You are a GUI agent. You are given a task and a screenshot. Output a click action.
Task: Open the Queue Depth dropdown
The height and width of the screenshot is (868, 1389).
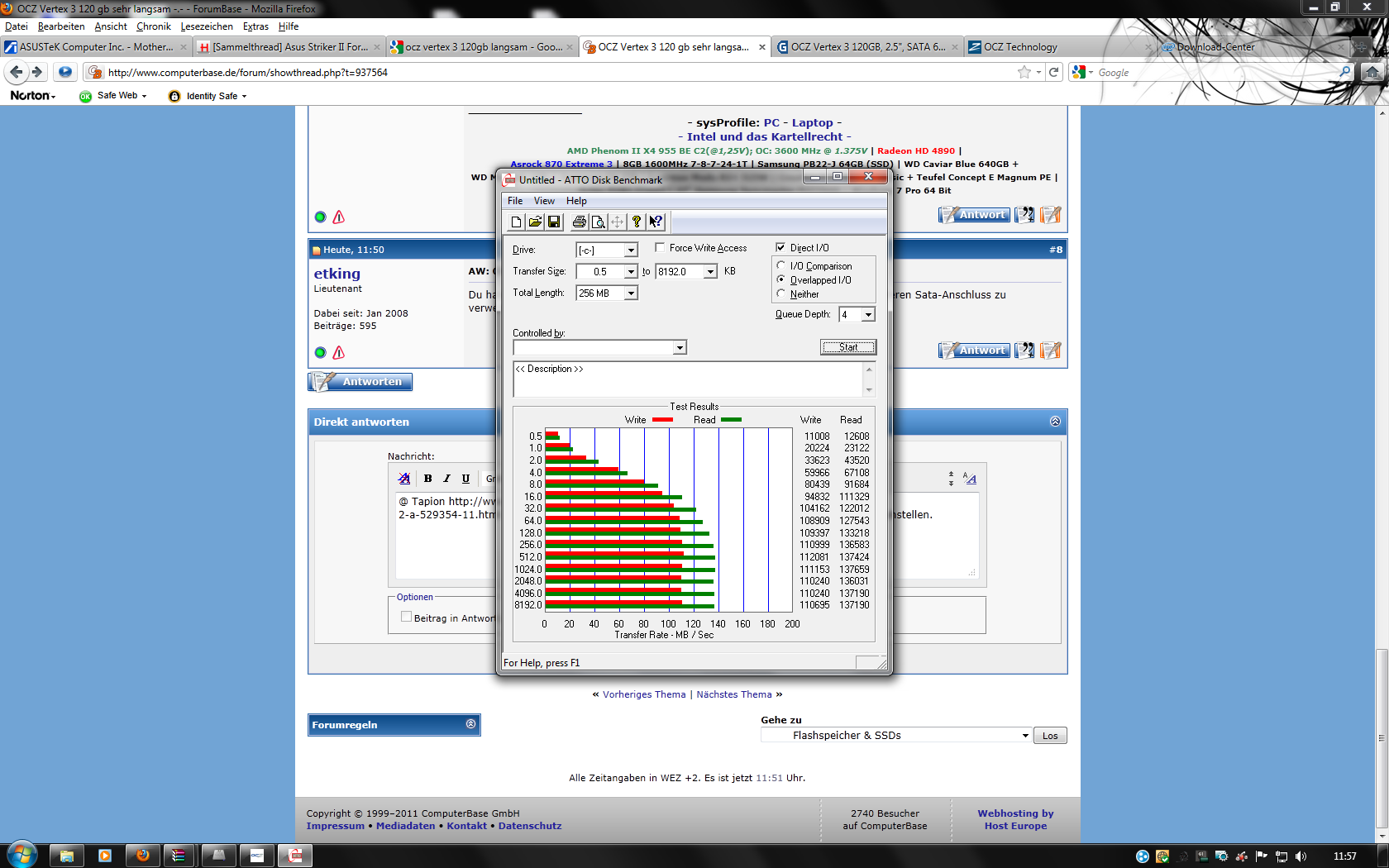click(868, 314)
